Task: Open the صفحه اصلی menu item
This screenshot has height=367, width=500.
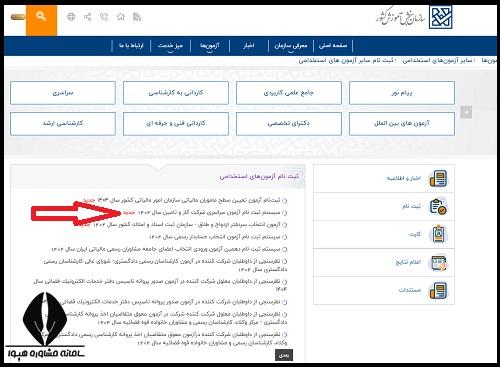Action: pyautogui.click(x=333, y=46)
